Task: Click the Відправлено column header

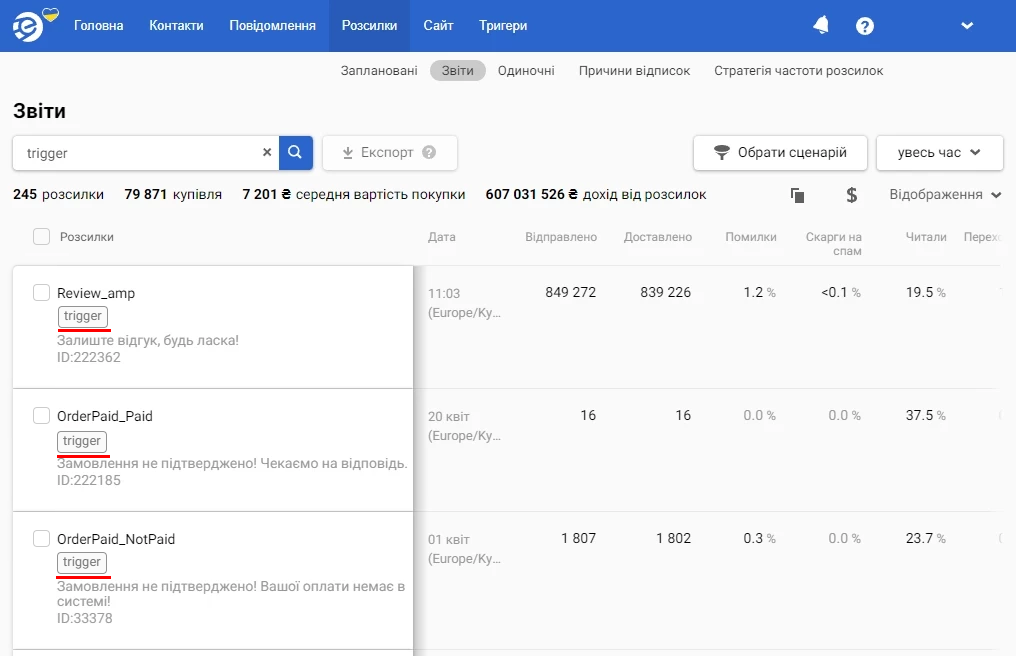Action: [x=561, y=237]
